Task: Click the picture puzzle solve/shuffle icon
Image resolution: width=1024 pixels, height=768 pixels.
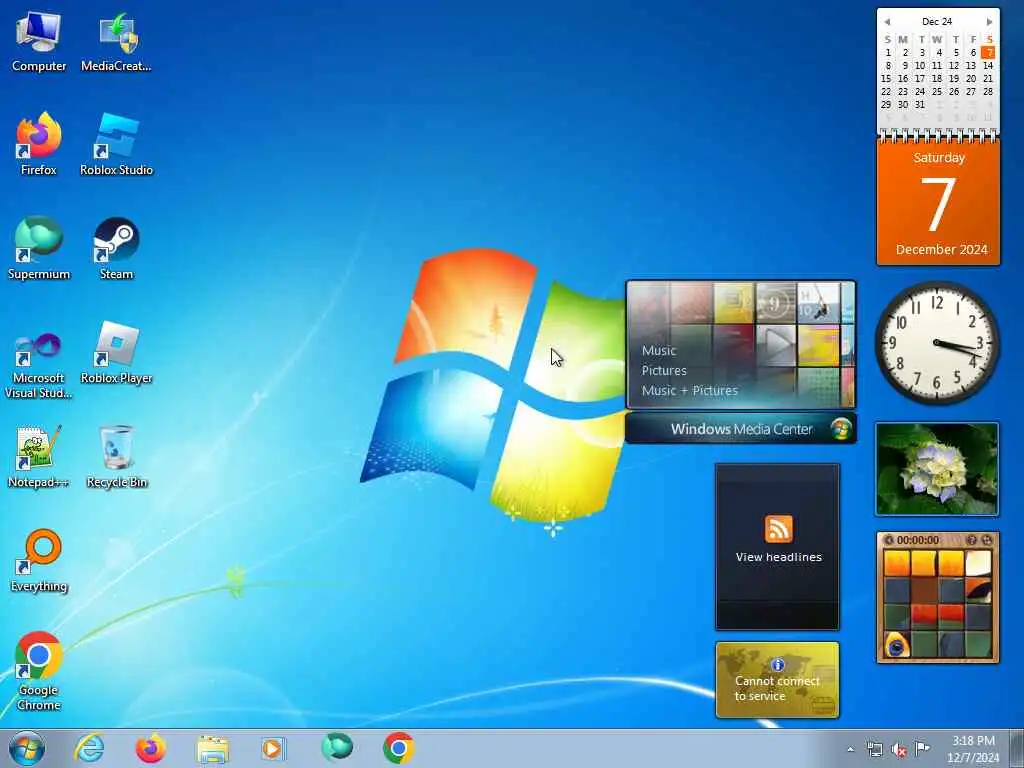Action: 987,540
